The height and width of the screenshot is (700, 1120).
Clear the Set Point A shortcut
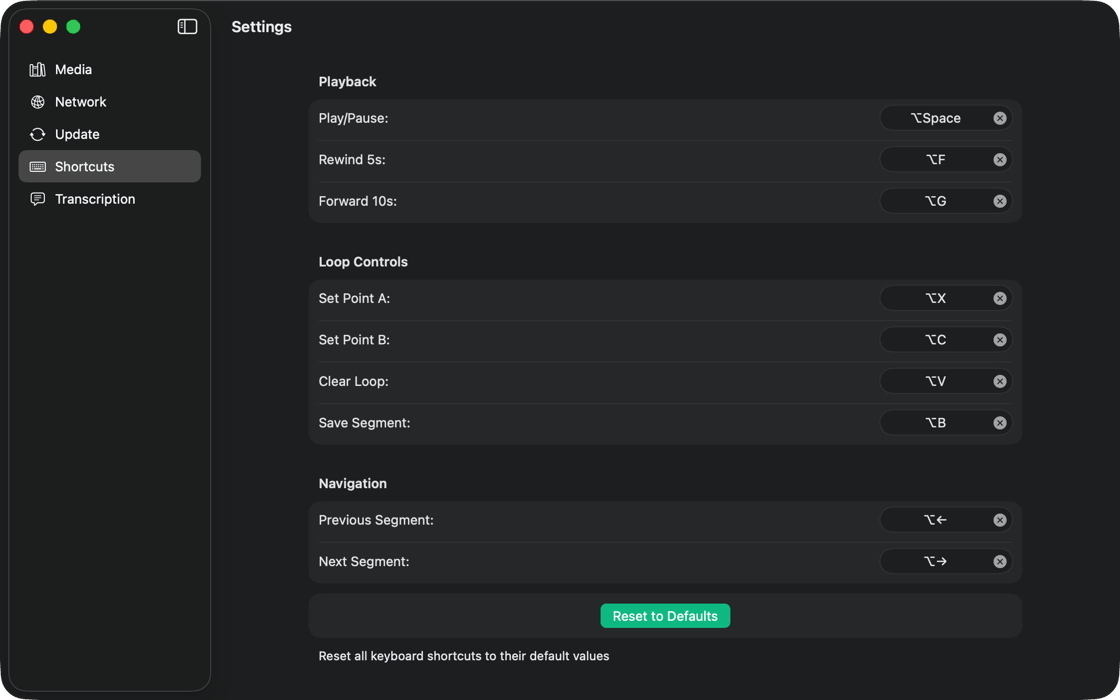(x=999, y=298)
